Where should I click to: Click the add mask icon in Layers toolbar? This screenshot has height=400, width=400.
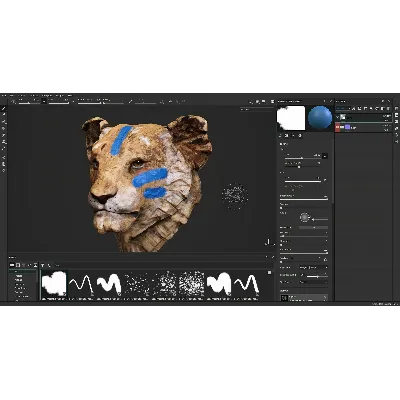[360, 109]
